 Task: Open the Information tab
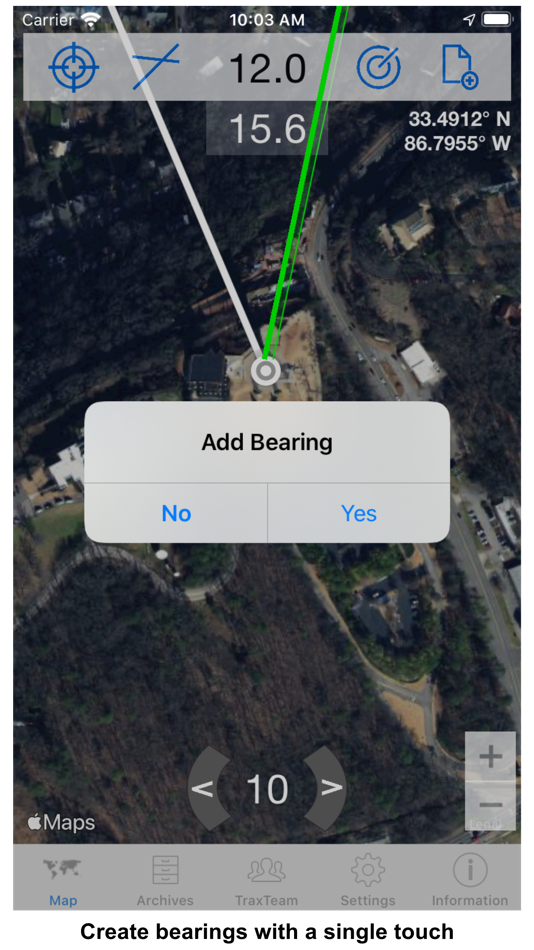[470, 879]
